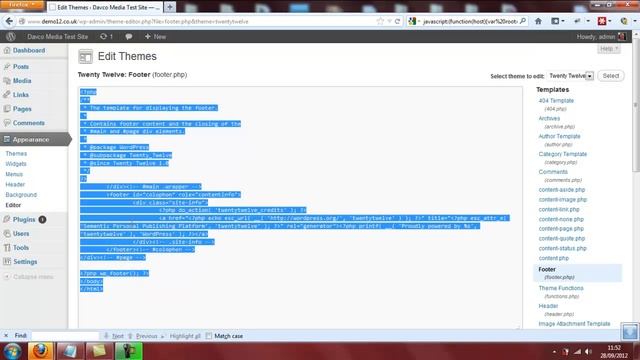Open the Media menu in sidebar
Image resolution: width=640 pixels, height=360 pixels.
pyautogui.click(x=22, y=81)
